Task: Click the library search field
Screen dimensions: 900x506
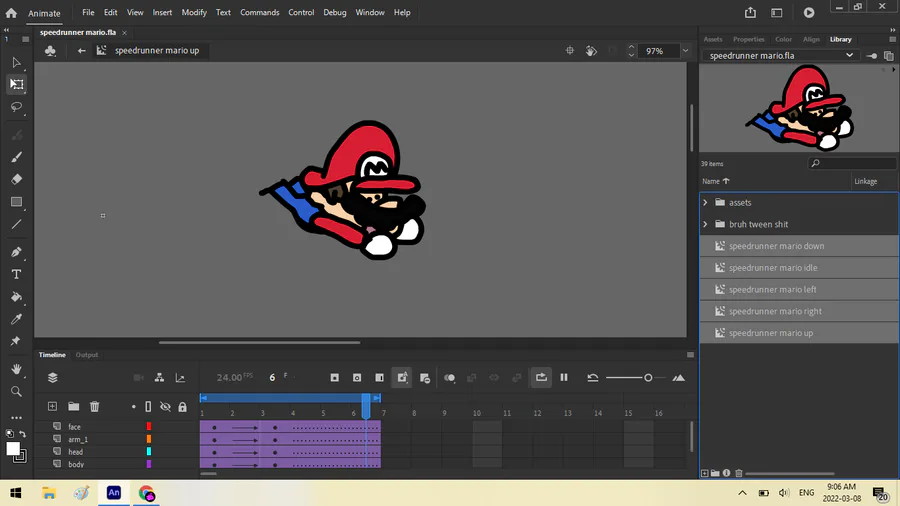Action: coord(852,164)
